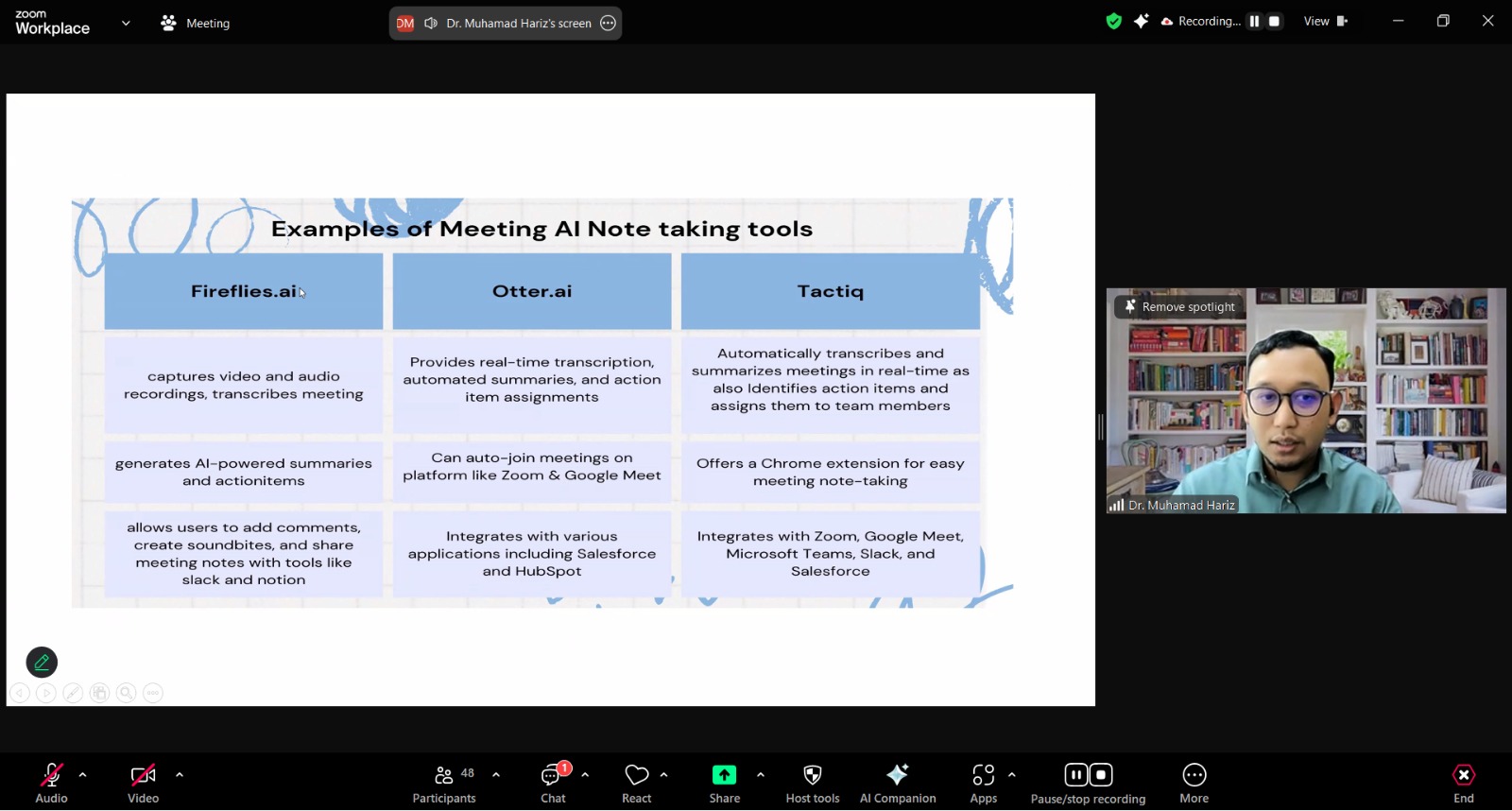This screenshot has width=1512, height=811.
Task: Open Host tools shield menu
Action: 813,783
